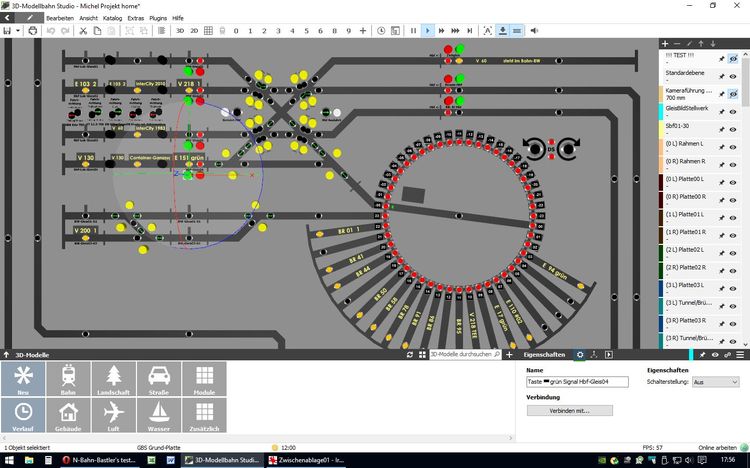Image resolution: width=750 pixels, height=468 pixels.
Task: Click the Verbinden mit... button
Action: [x=569, y=410]
